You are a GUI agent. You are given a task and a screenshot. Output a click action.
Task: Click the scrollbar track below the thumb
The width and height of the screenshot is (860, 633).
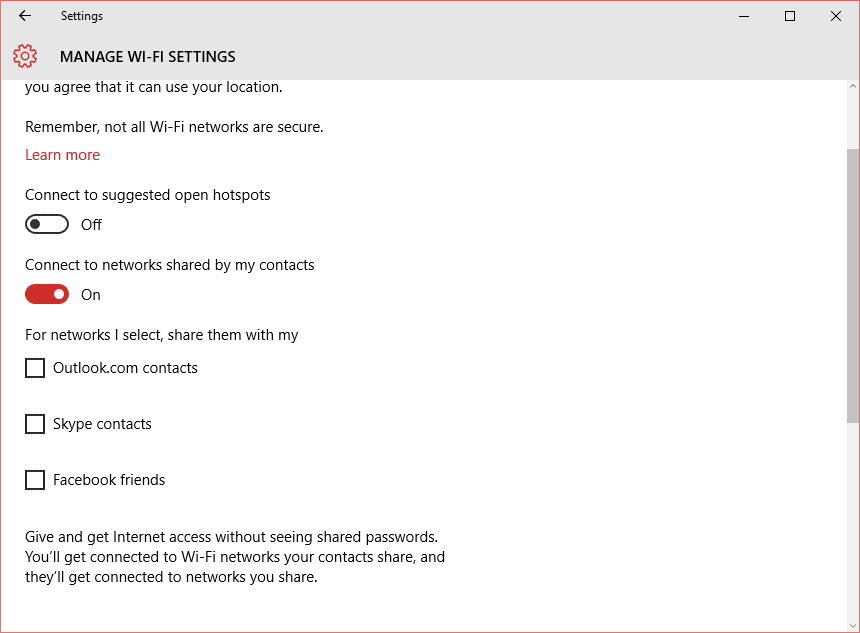(x=852, y=521)
